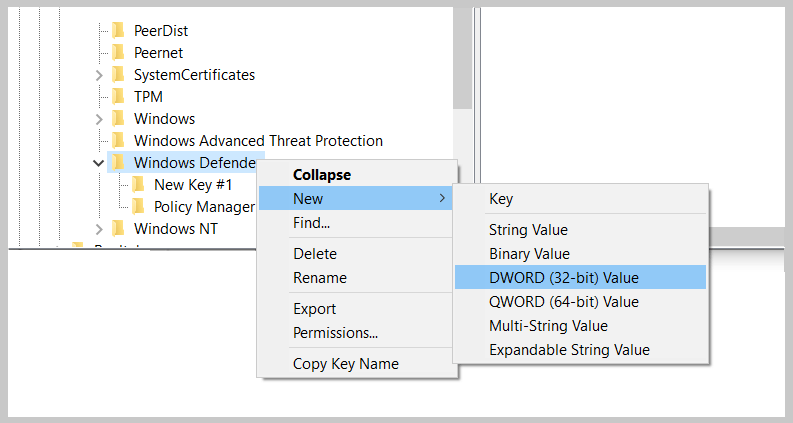Expand the Windows NT key
The image size is (793, 423).
(x=99, y=229)
